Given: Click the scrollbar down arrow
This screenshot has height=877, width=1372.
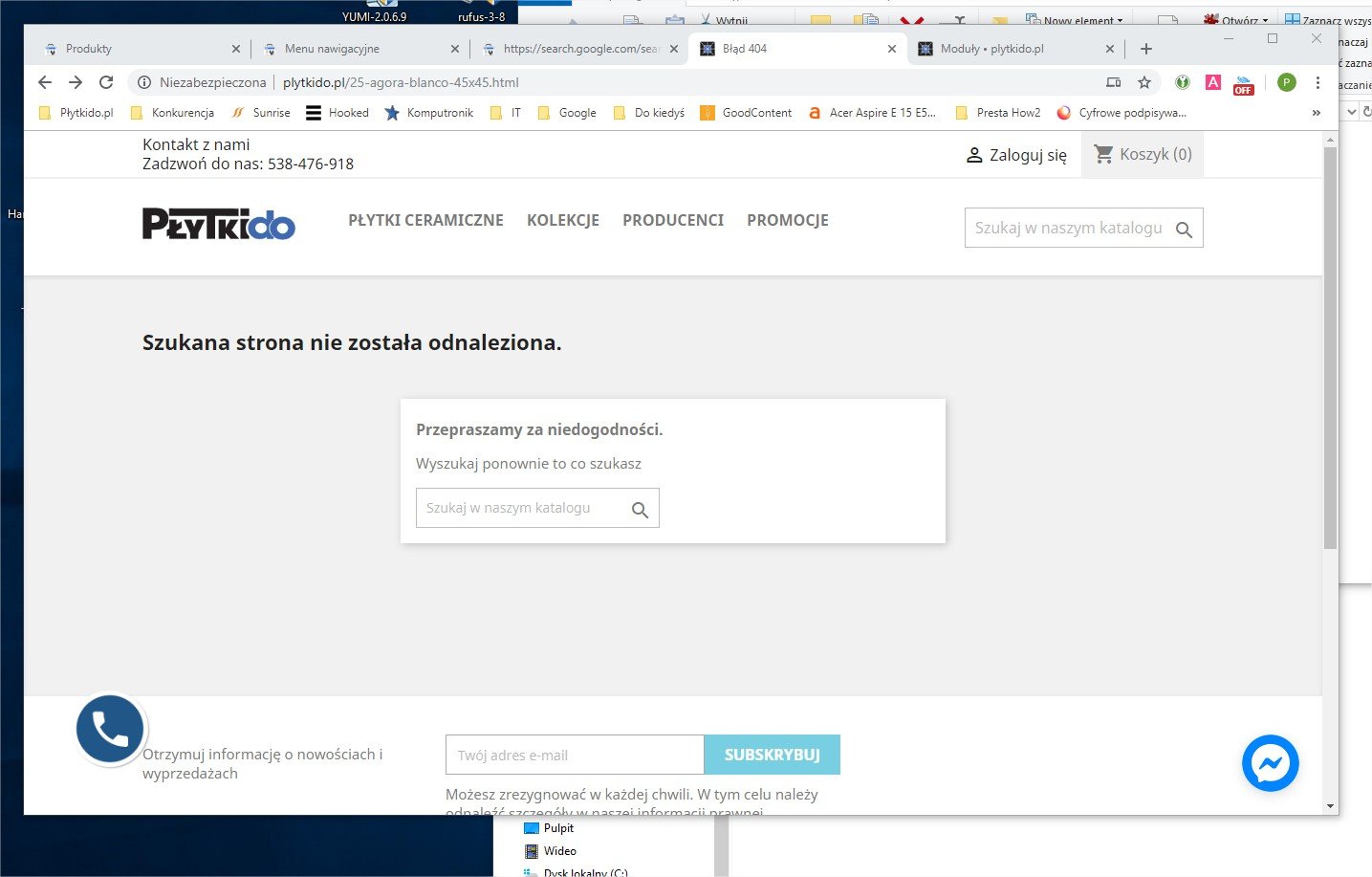Looking at the screenshot, I should (1330, 806).
